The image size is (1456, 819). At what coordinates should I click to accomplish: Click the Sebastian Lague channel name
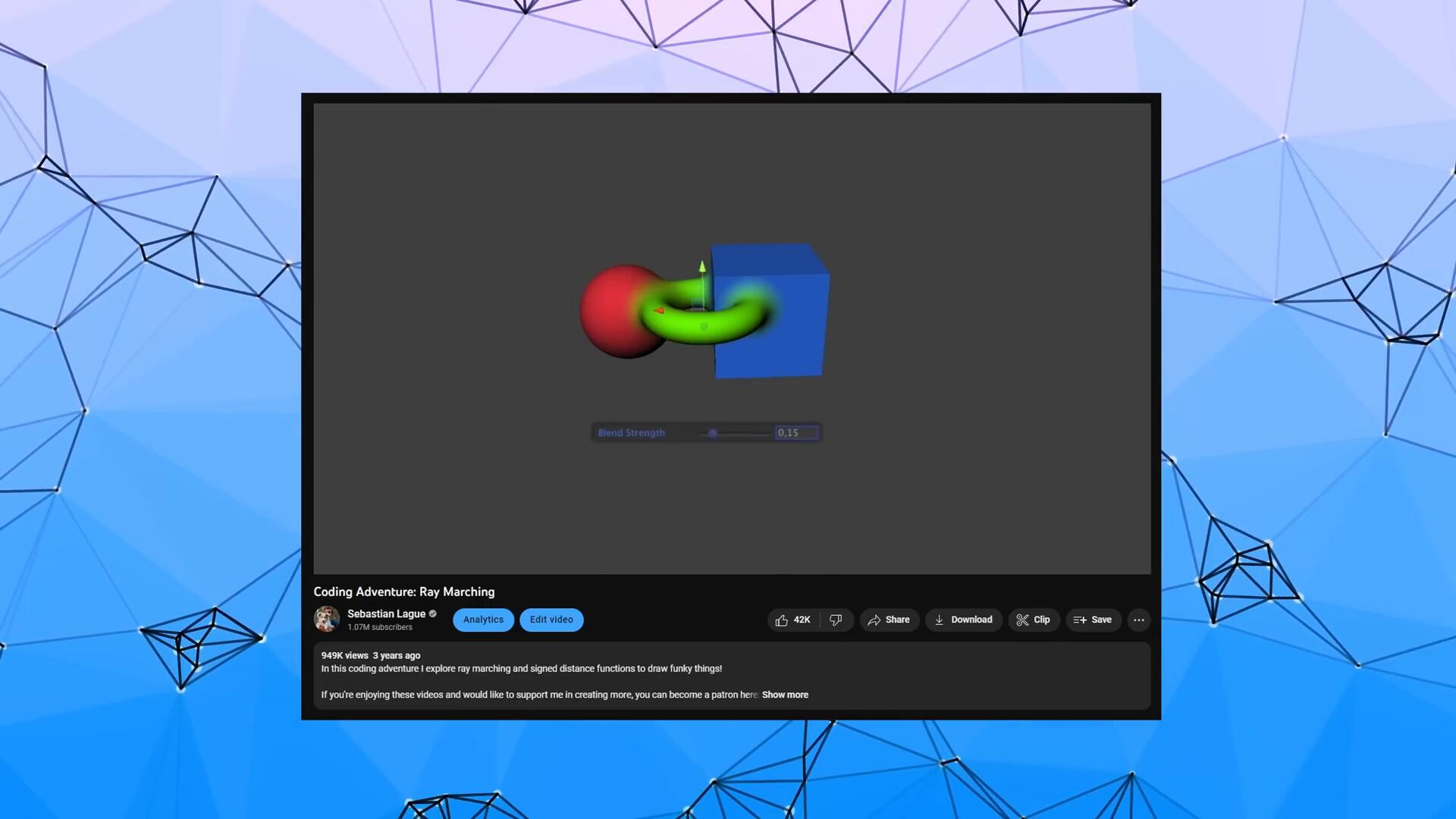386,614
